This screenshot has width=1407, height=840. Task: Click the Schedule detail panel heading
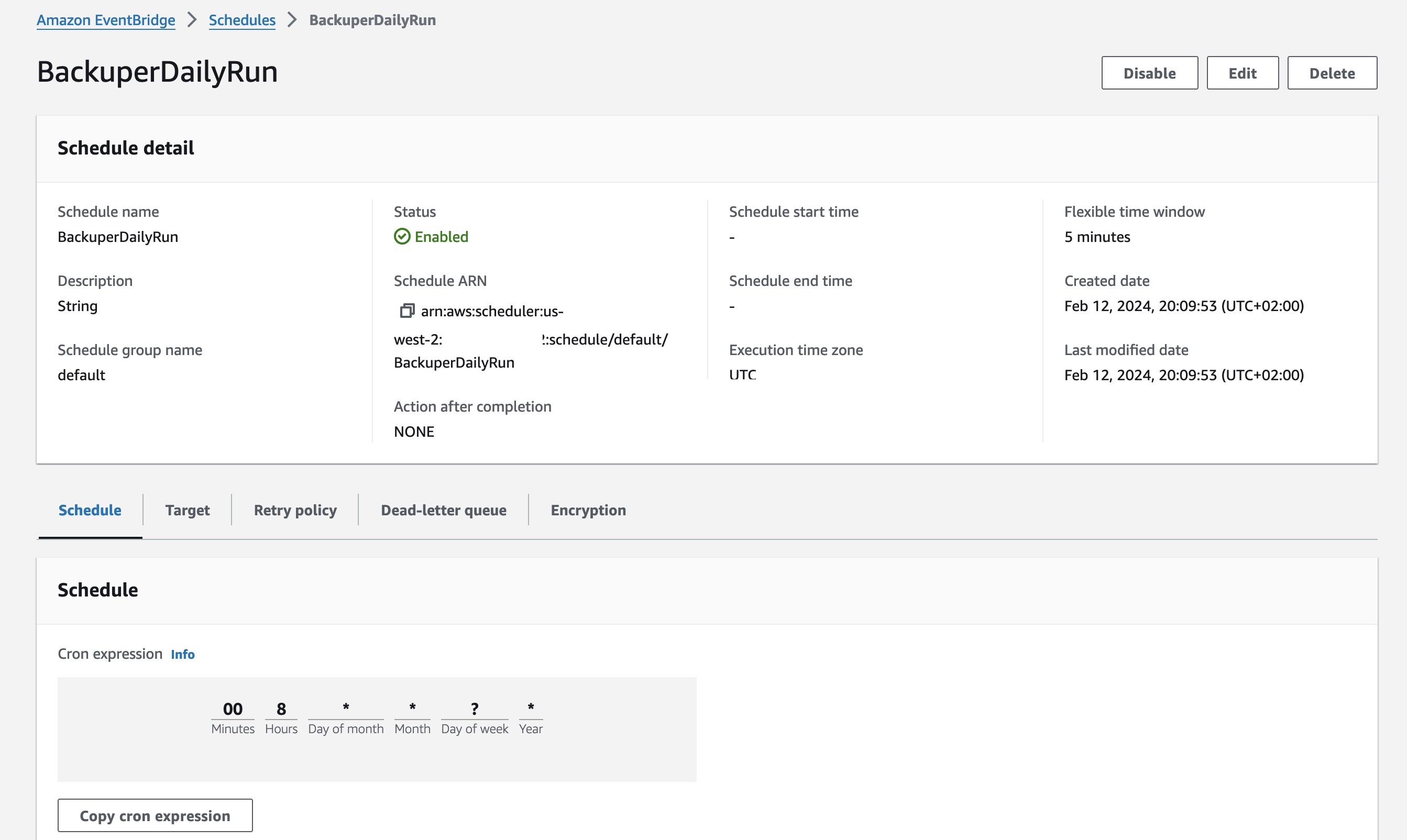126,148
